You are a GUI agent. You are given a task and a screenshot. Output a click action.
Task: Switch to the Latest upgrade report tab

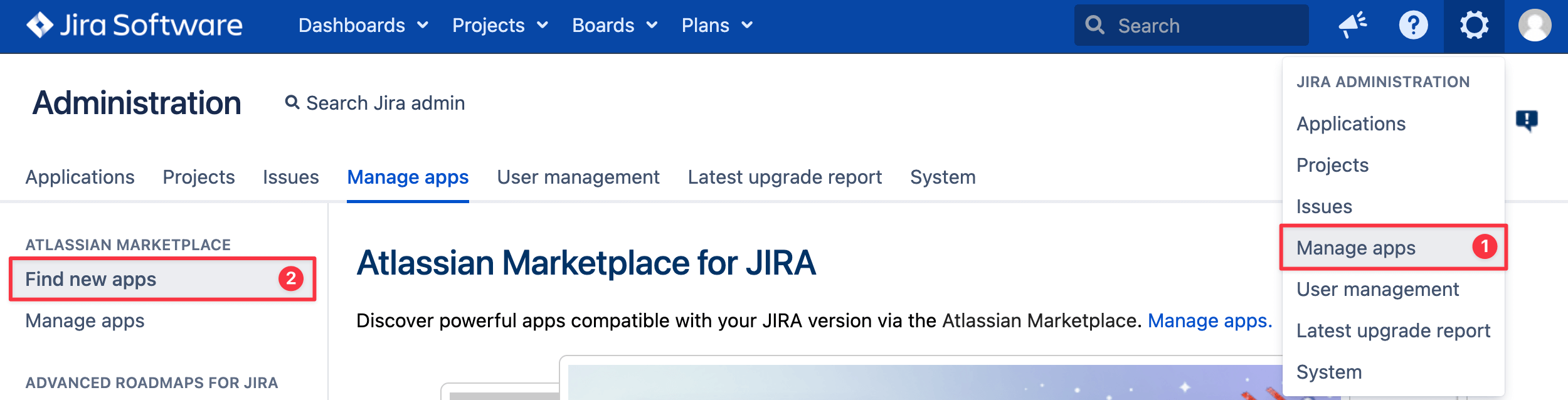785,177
